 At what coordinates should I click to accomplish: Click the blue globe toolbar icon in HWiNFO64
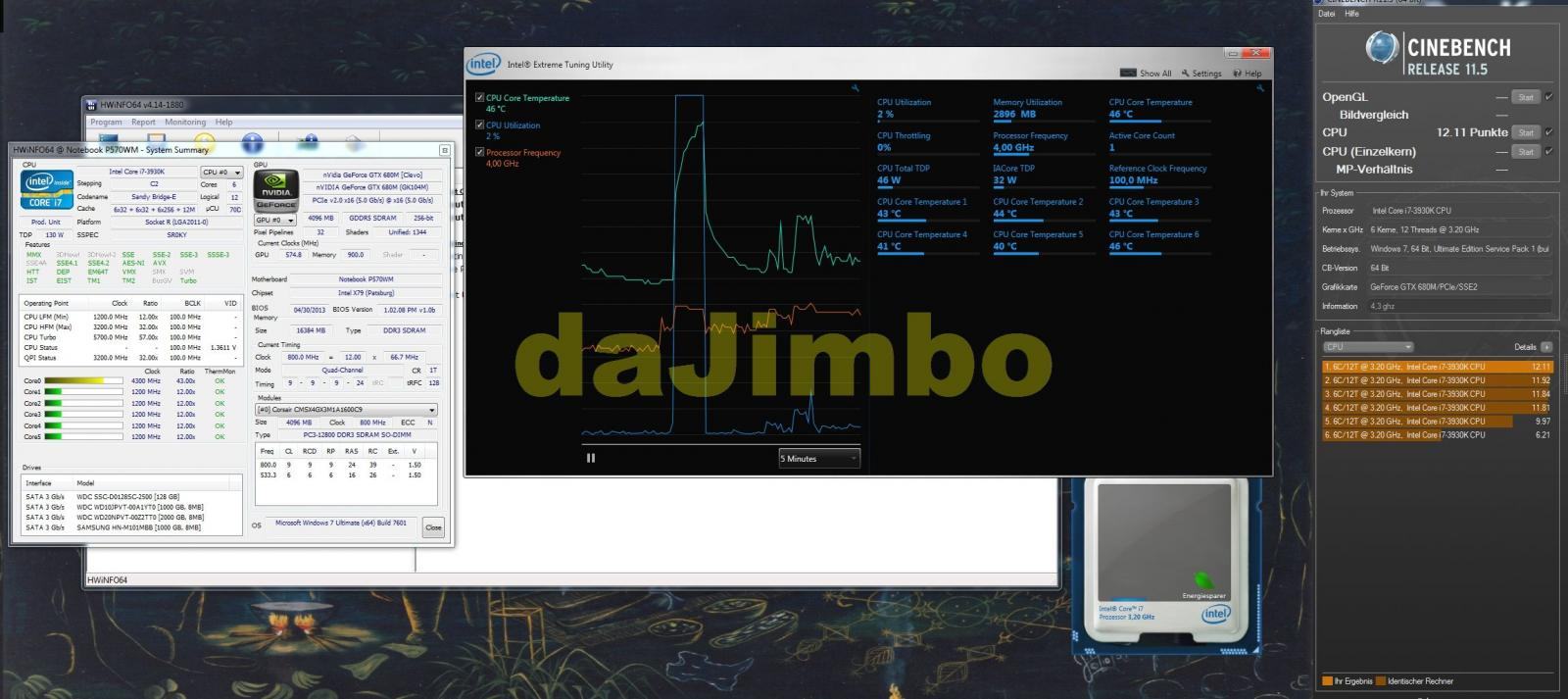[x=252, y=142]
